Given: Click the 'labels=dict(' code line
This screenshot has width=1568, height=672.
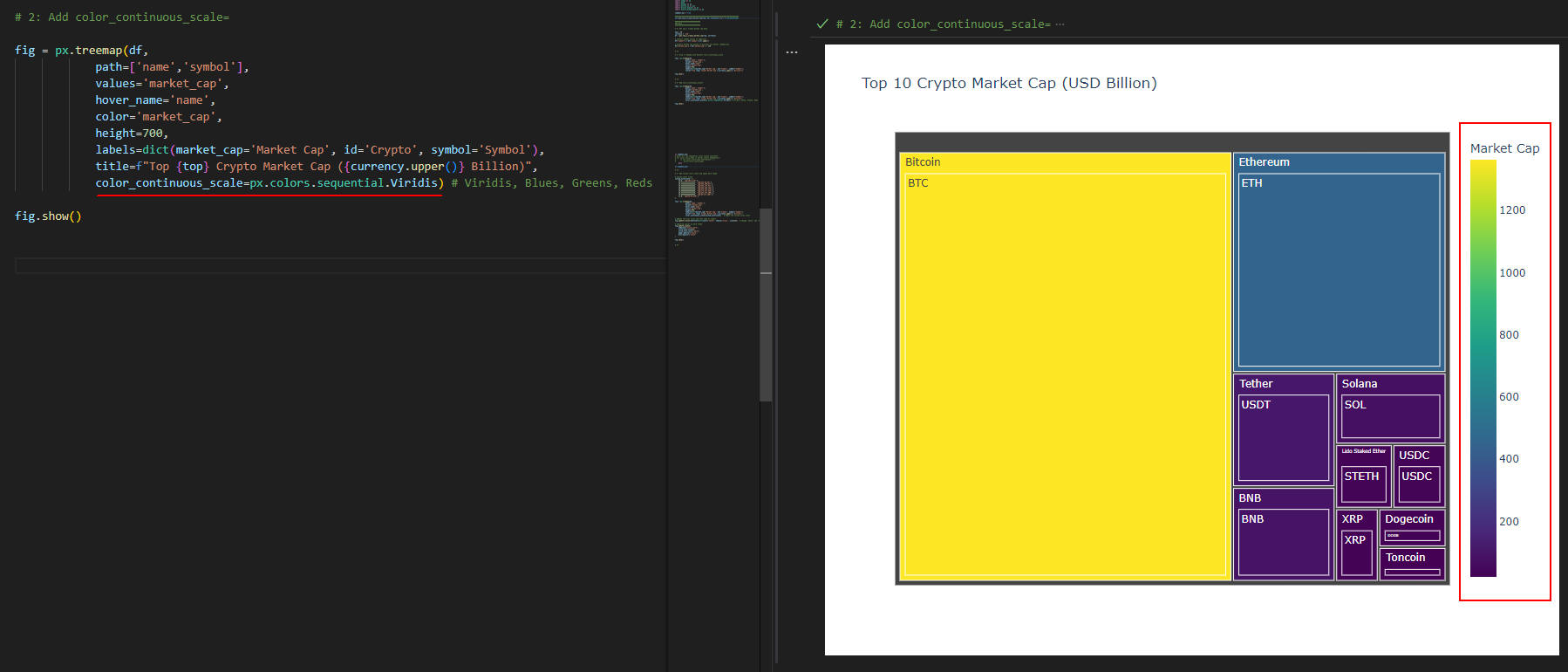Looking at the screenshot, I should [320, 150].
